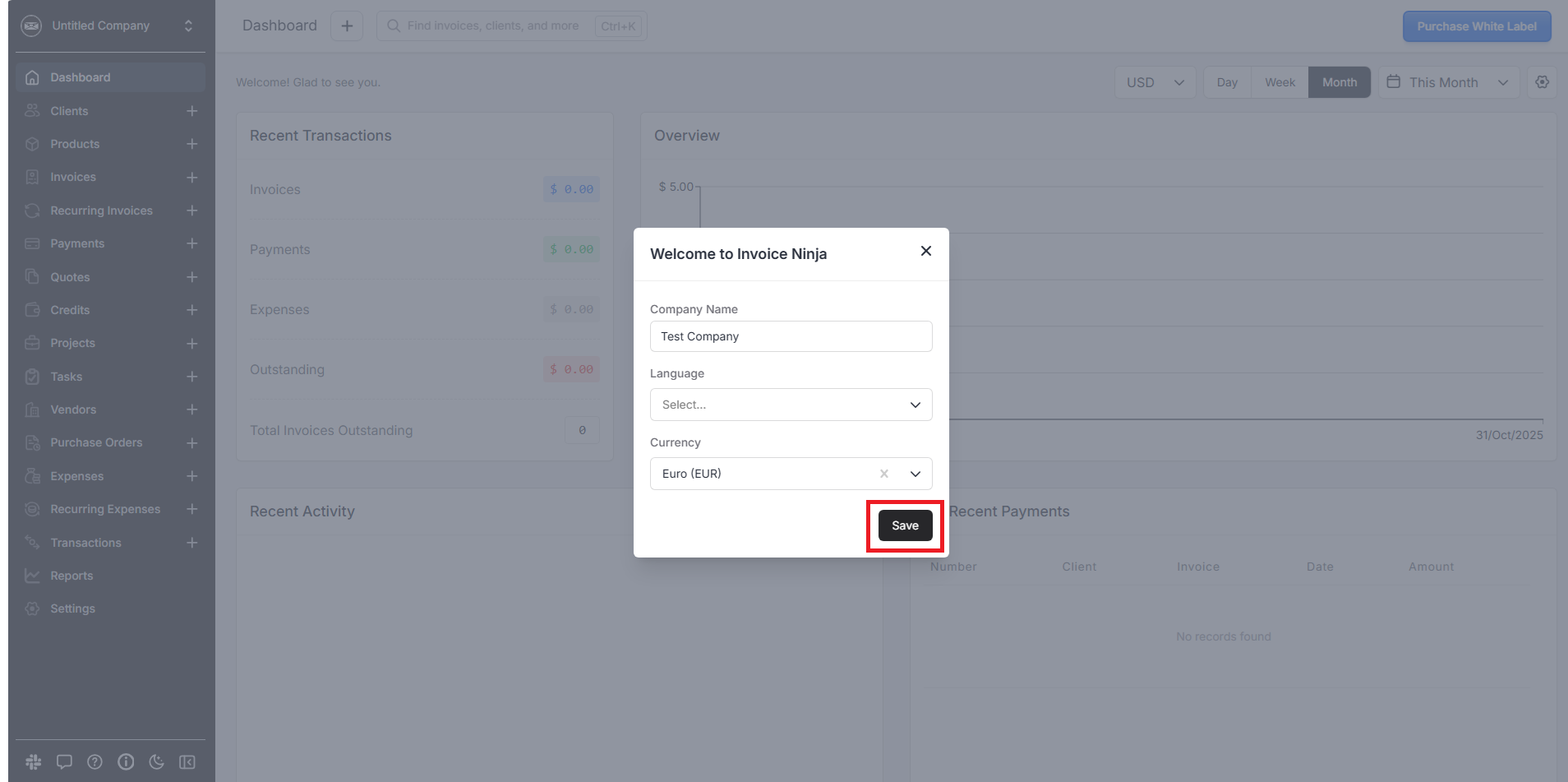Open the help question mark icon
The height and width of the screenshot is (782, 1568).
[x=95, y=762]
